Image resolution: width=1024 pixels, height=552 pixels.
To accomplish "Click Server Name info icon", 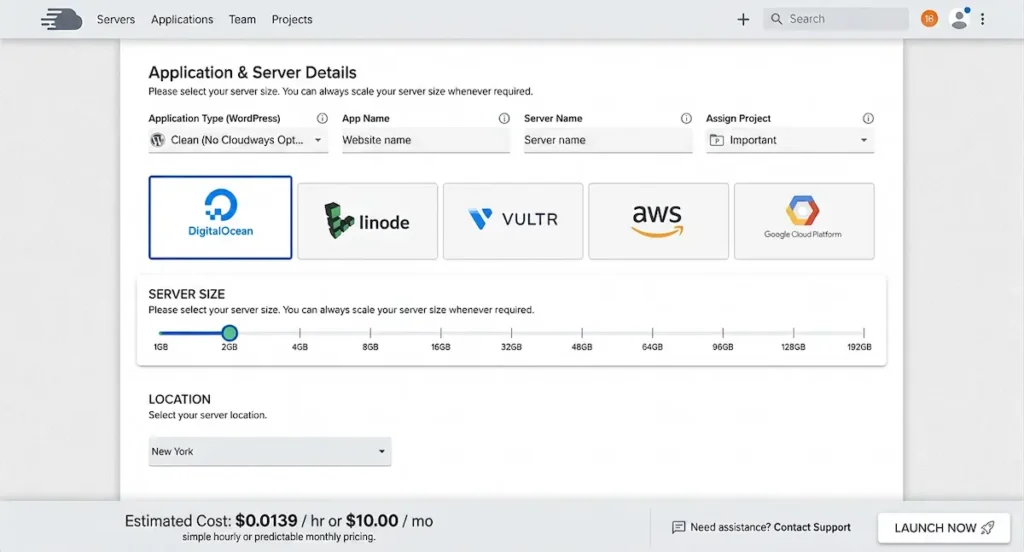I will (x=686, y=118).
